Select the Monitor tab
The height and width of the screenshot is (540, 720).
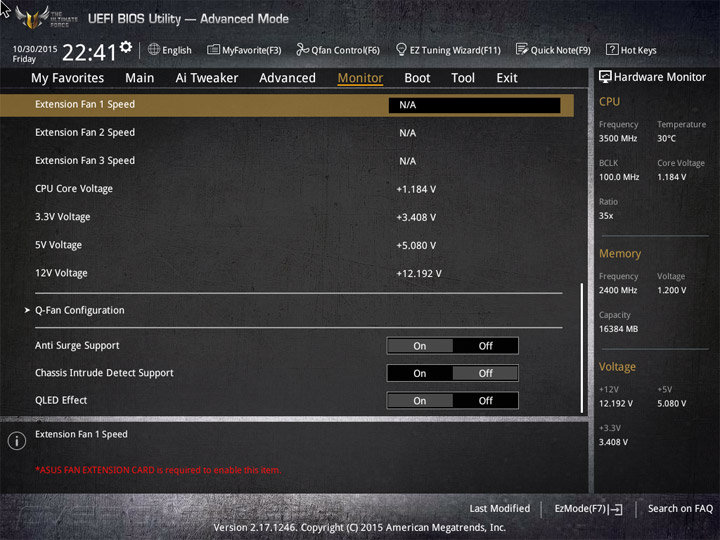[x=360, y=78]
